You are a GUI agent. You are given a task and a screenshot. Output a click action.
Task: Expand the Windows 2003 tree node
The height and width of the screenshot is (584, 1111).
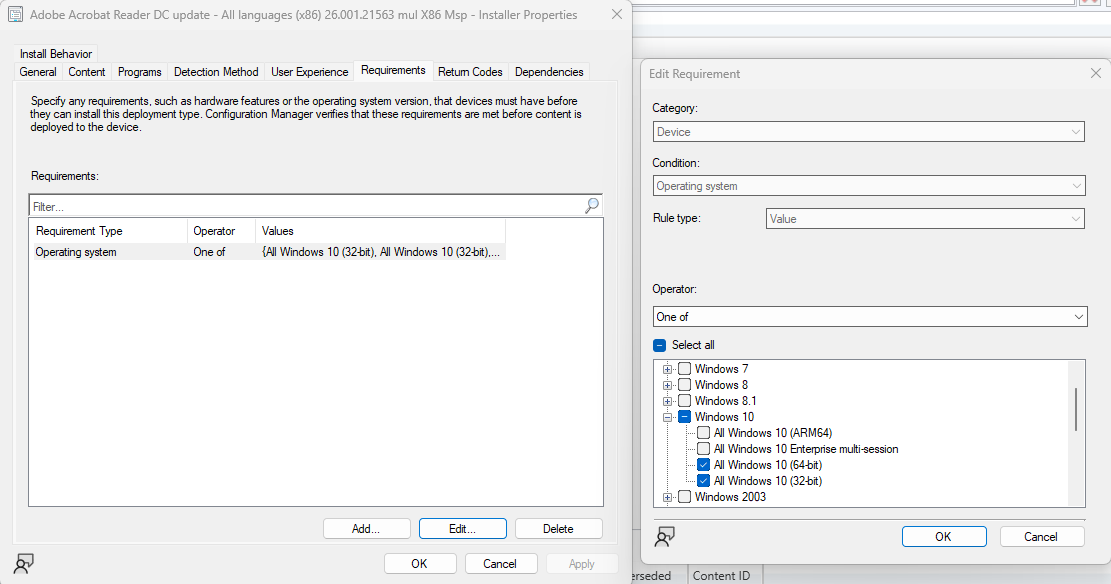(x=667, y=498)
